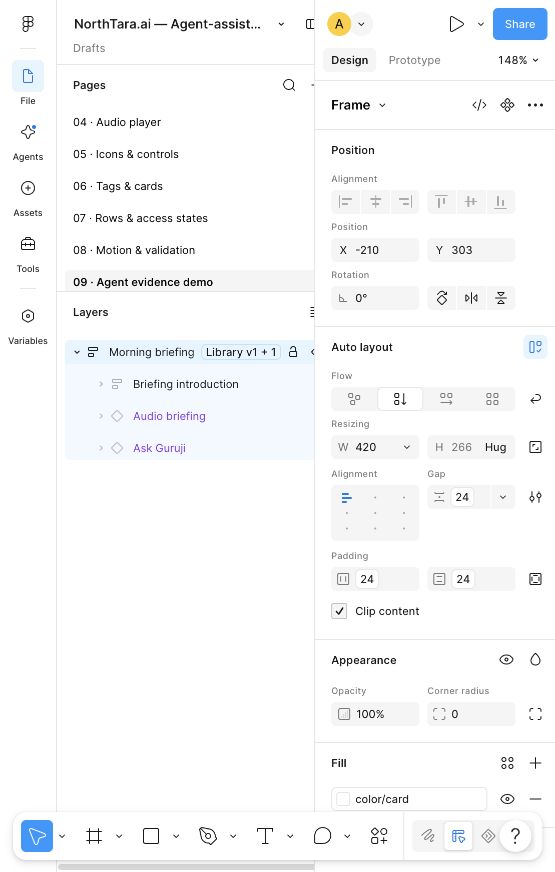Toggle Clip content checkbox
This screenshot has height=872, width=555.
(x=339, y=611)
